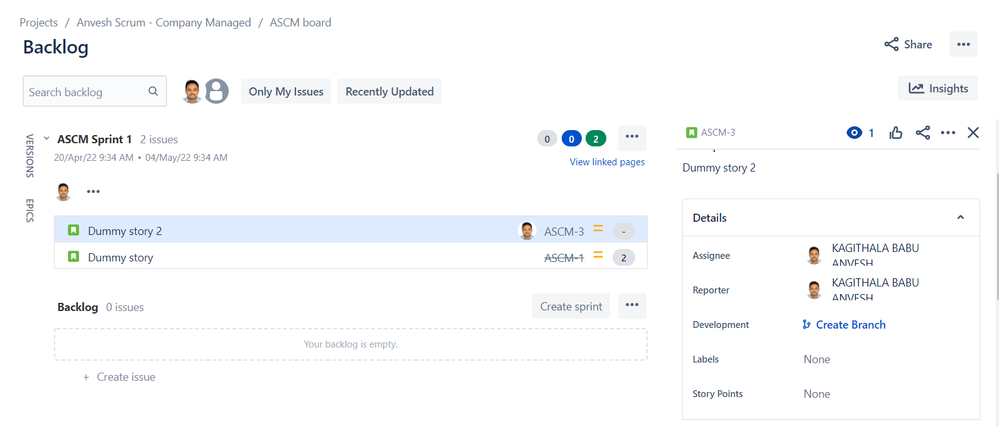
Task: Click assignee avatar on ASCM-3 row
Action: click(x=527, y=231)
